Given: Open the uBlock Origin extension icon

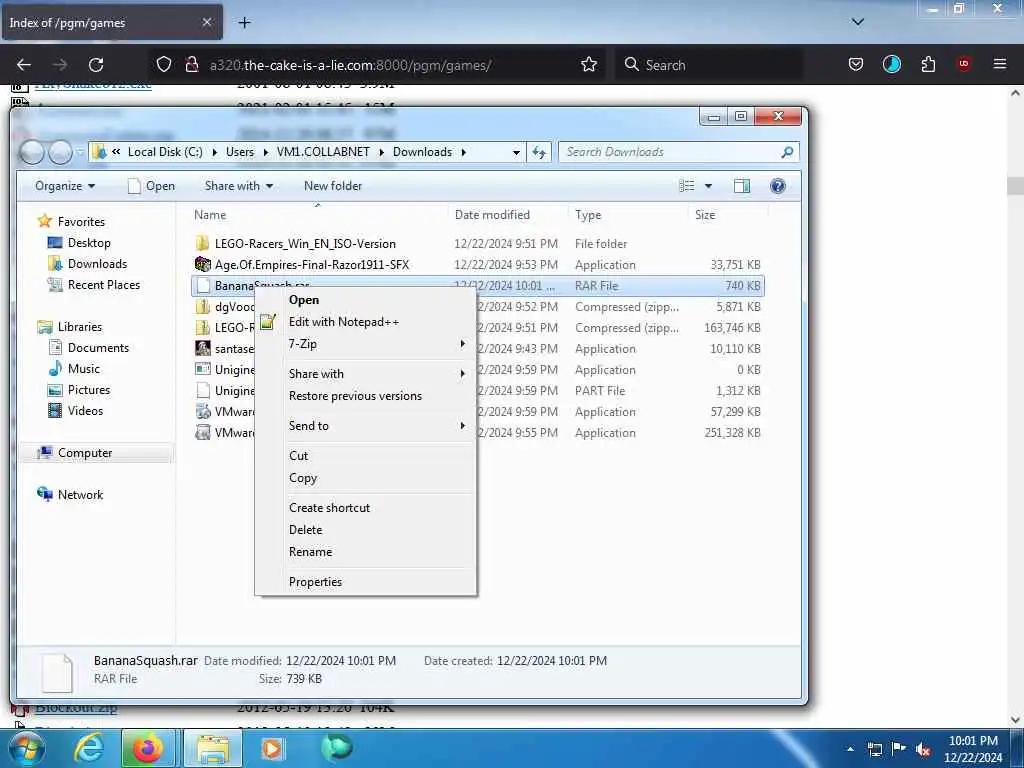Looking at the screenshot, I should (964, 64).
